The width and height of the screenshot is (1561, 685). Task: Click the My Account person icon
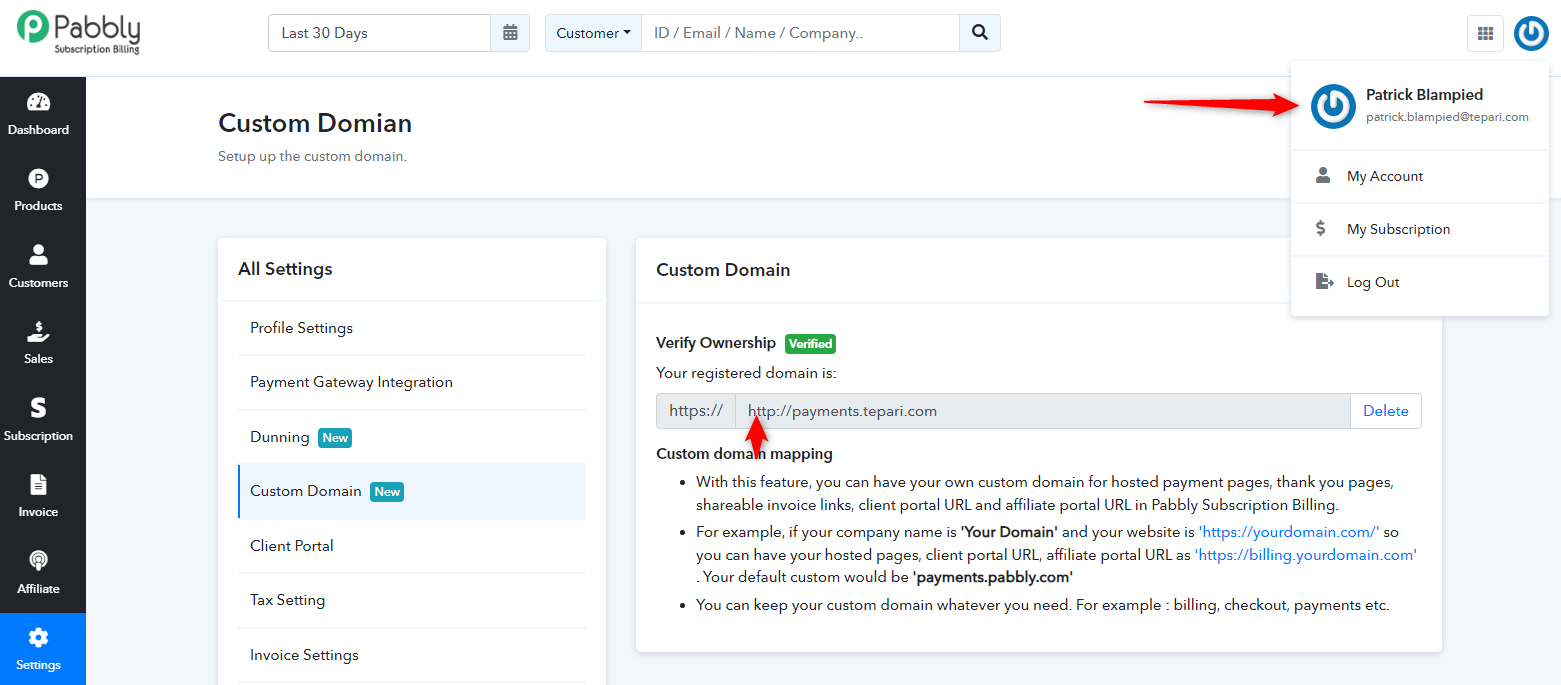tap(1323, 176)
